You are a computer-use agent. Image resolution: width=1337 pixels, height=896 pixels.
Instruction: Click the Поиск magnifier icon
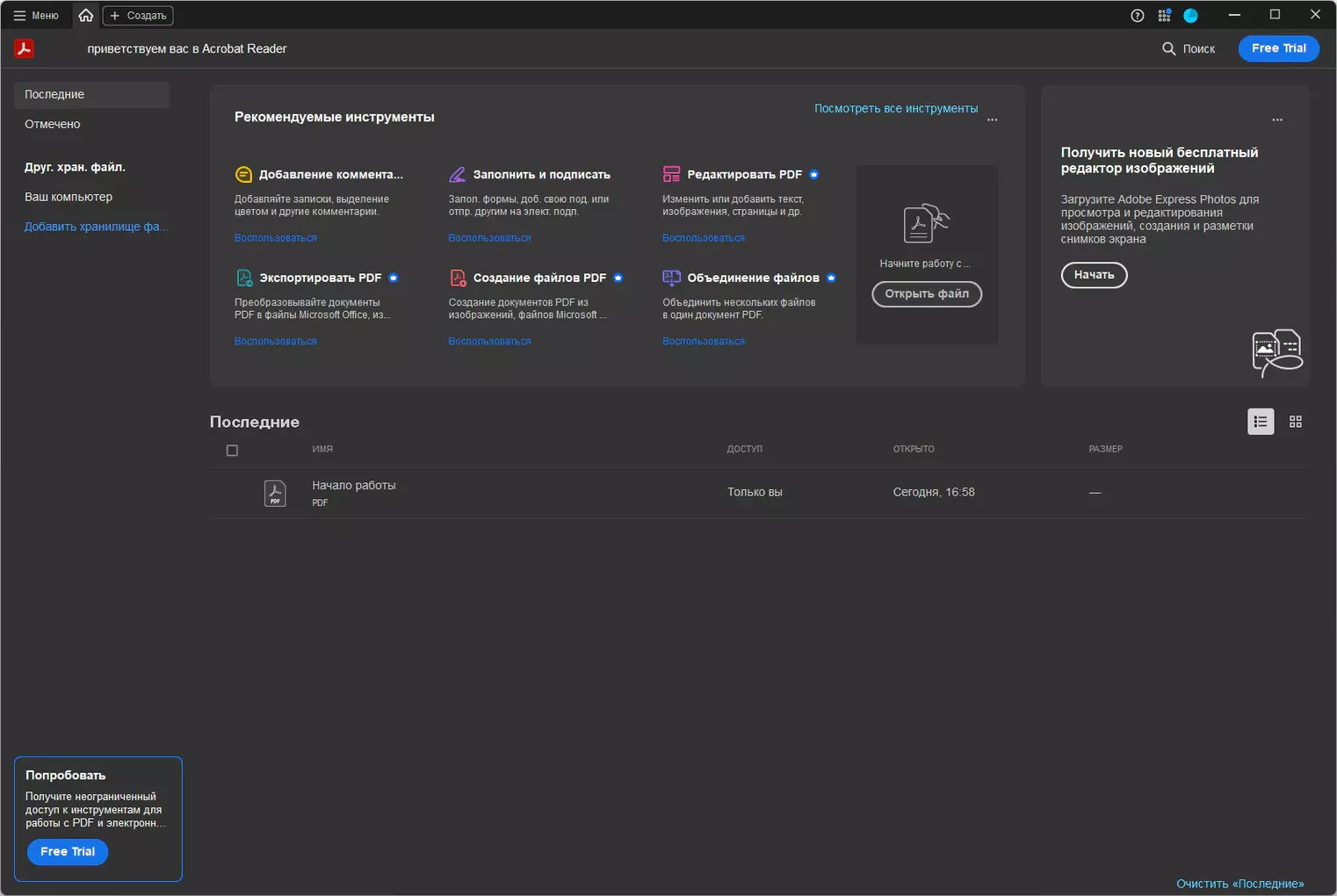pyautogui.click(x=1168, y=48)
